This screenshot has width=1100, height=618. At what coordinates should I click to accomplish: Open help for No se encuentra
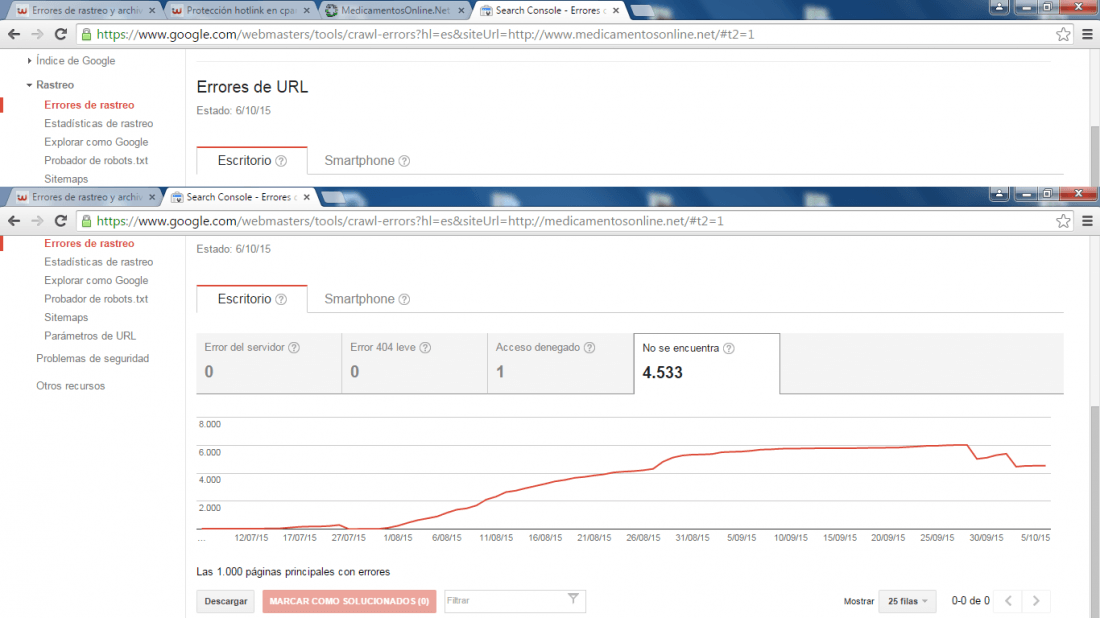pos(729,348)
